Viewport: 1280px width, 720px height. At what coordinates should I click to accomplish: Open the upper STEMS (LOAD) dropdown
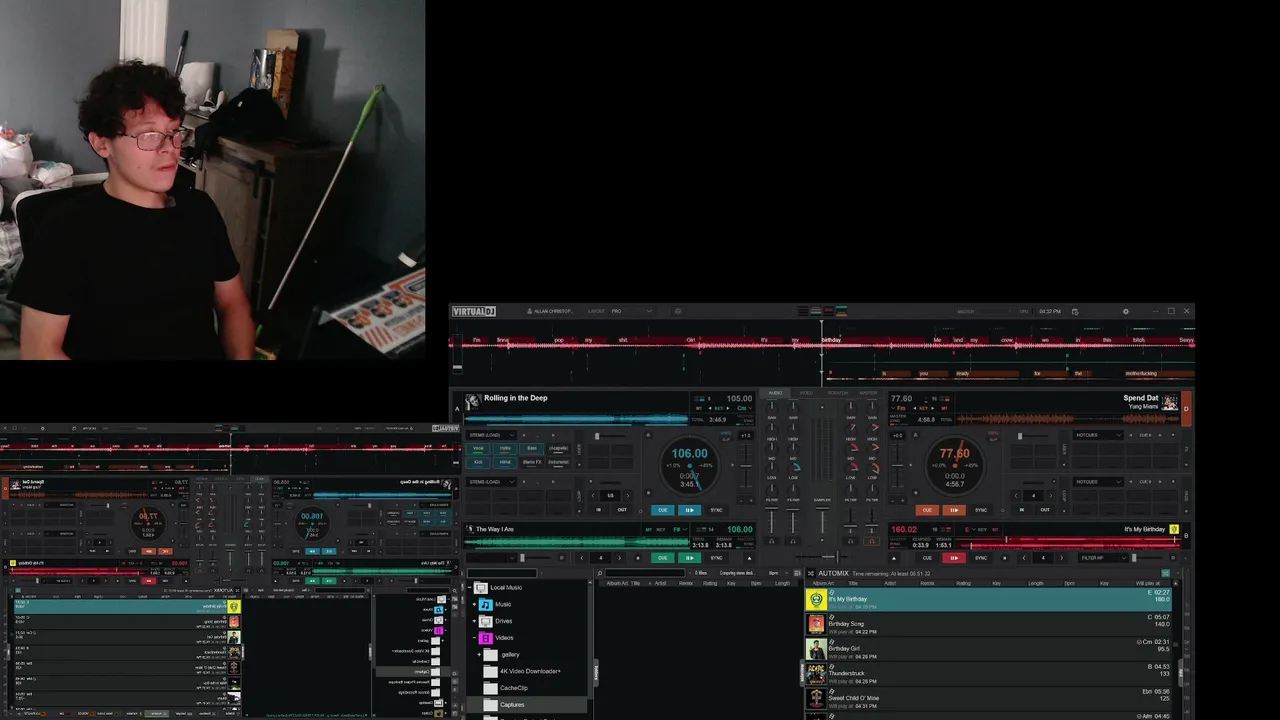[x=491, y=435]
